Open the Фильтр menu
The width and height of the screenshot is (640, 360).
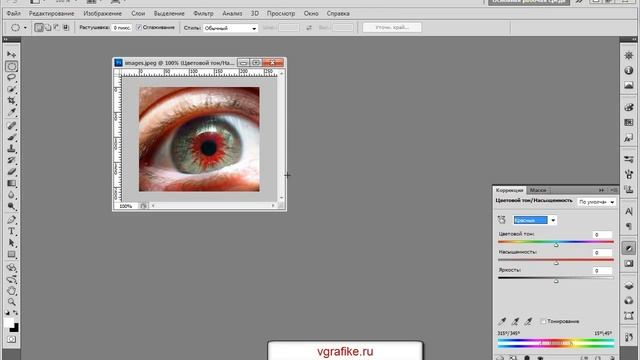[x=203, y=13]
